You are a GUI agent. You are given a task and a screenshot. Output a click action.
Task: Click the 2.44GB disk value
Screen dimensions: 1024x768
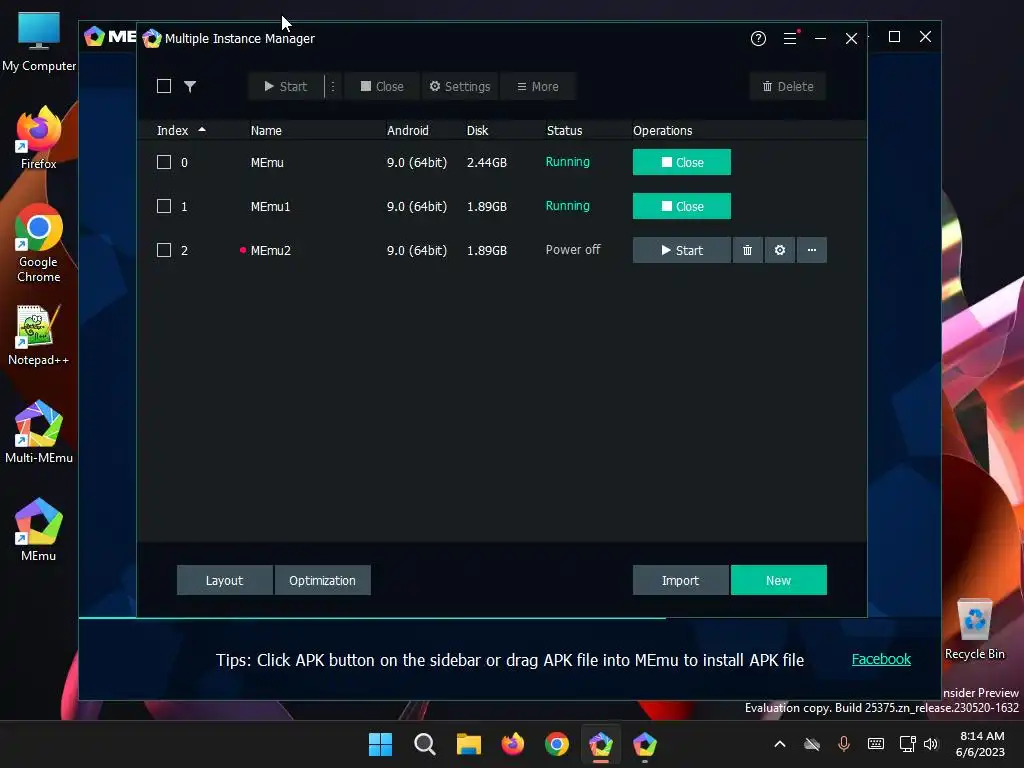pyautogui.click(x=487, y=163)
